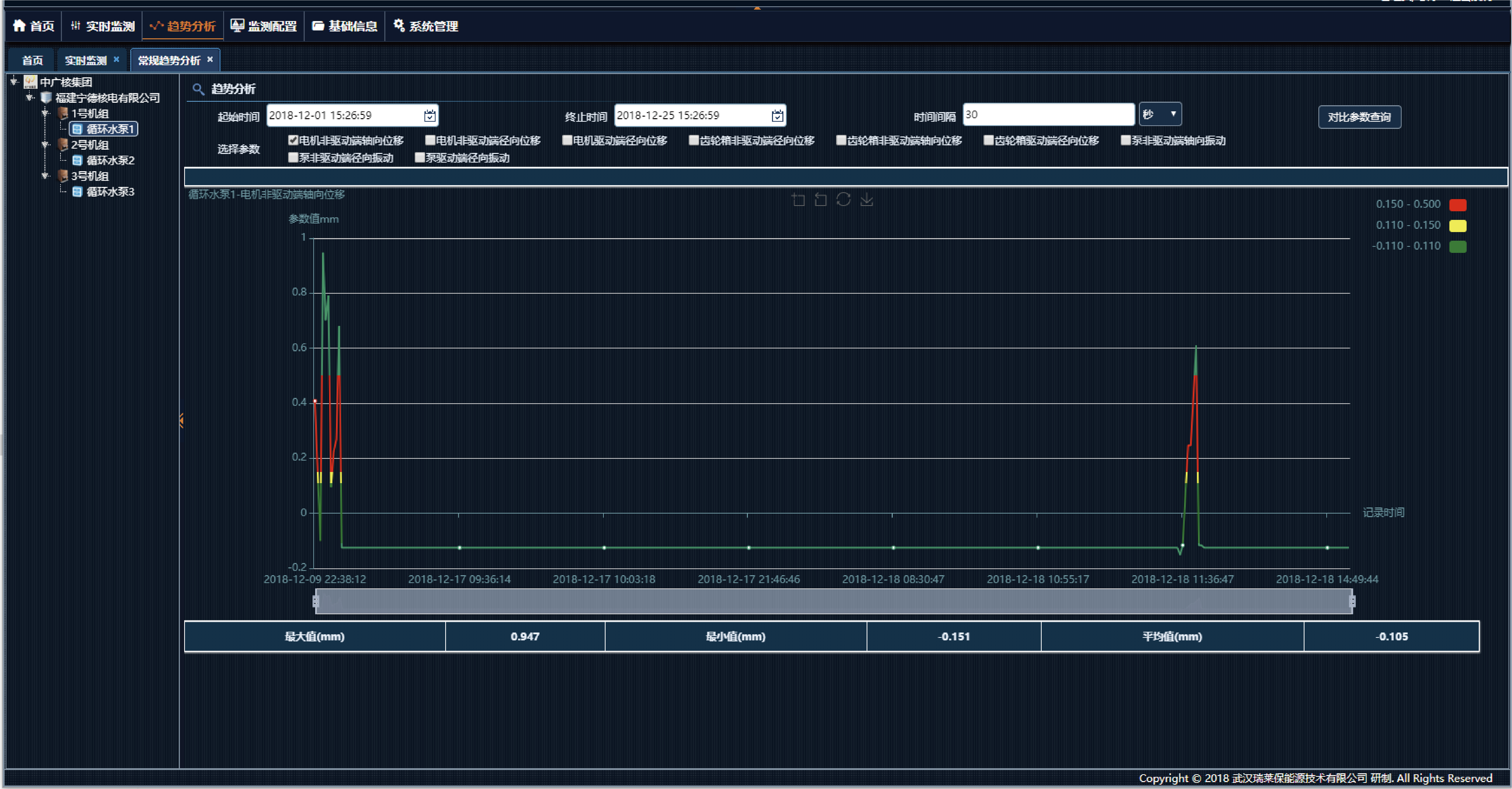Close the 实时监测 sub-tab
The width and height of the screenshot is (1512, 789).
(x=116, y=59)
